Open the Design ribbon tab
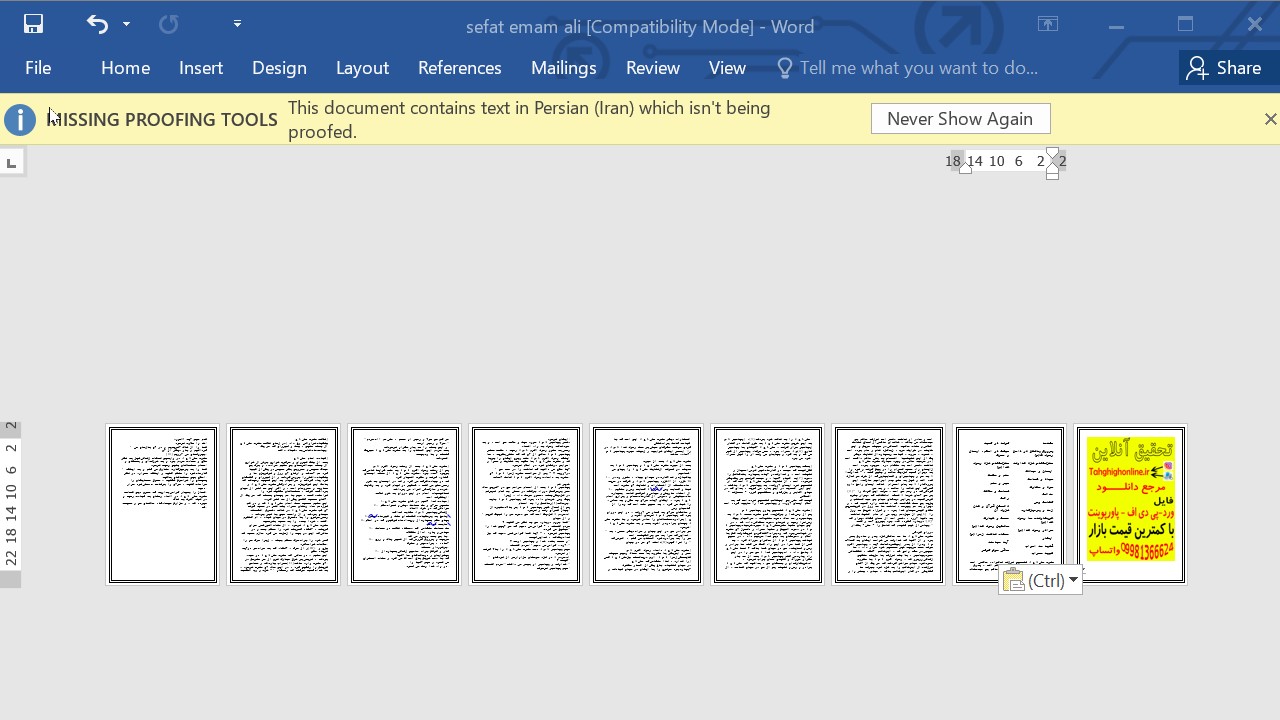This screenshot has height=720, width=1280. click(x=279, y=68)
